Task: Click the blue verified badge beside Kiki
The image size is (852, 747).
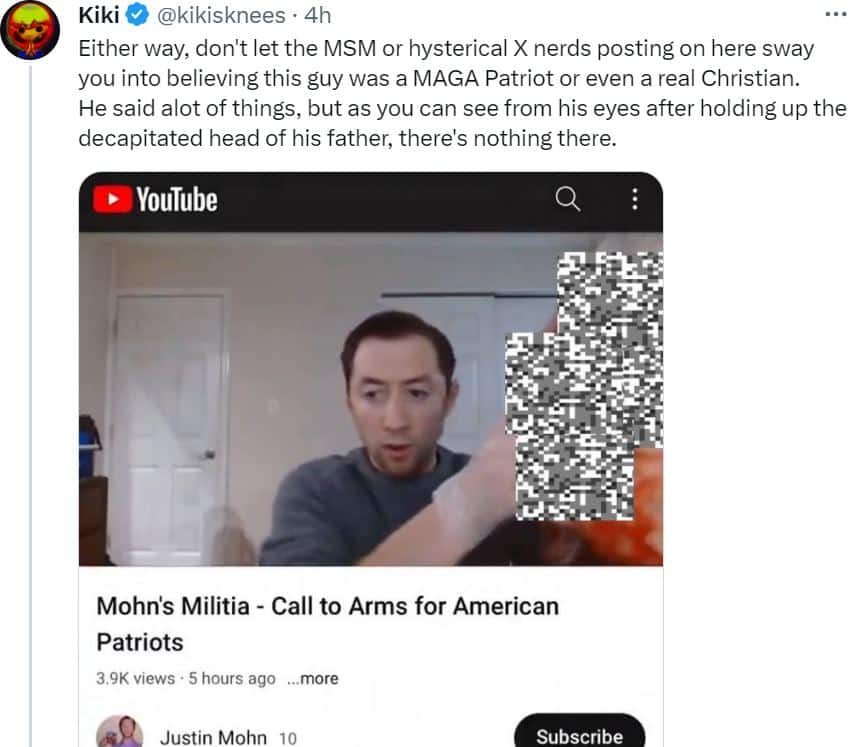Action: [x=137, y=15]
